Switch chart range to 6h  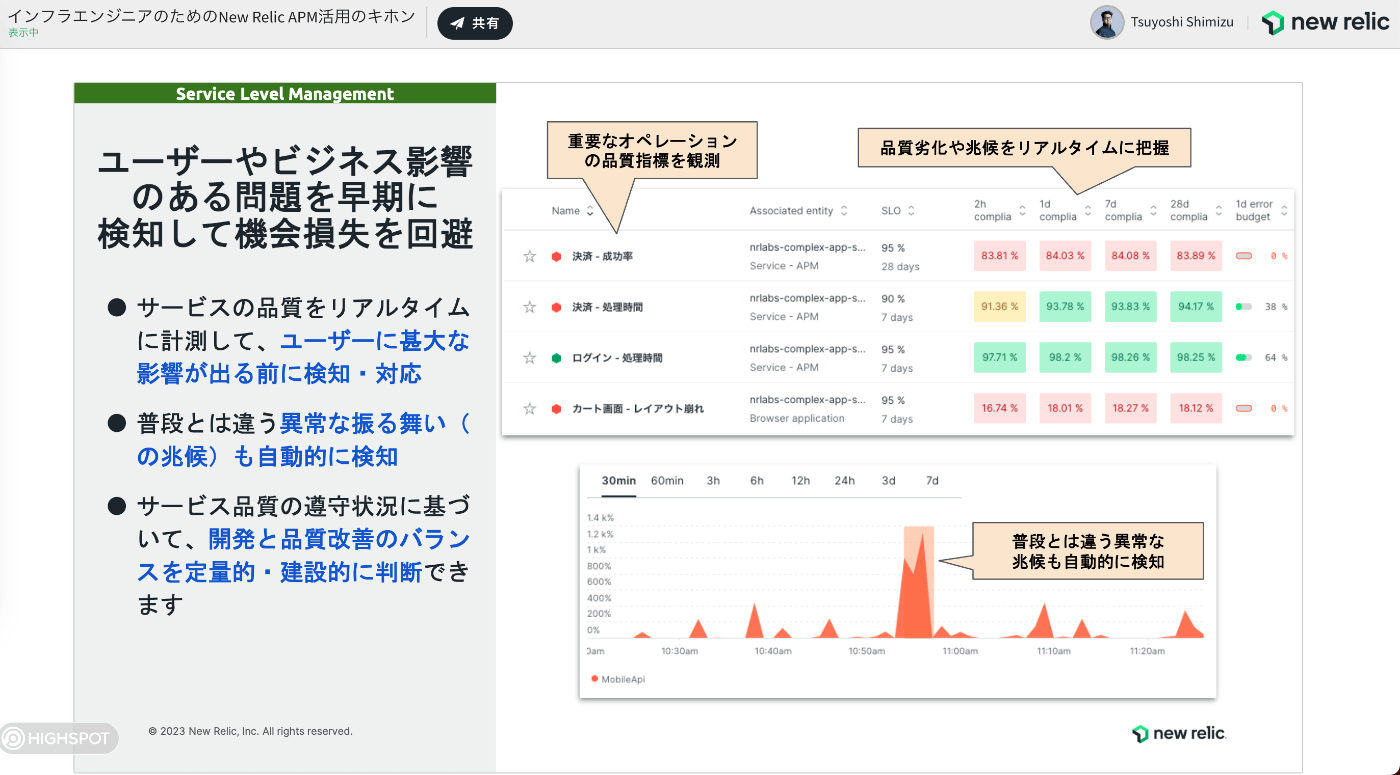point(757,481)
